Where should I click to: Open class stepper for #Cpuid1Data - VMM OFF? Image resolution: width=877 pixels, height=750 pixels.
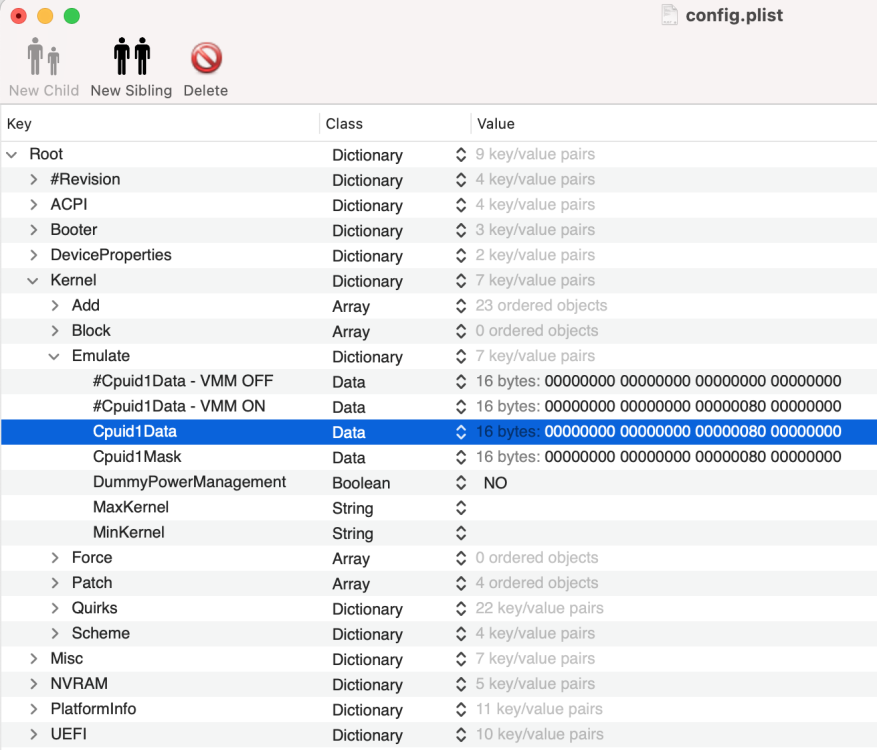(x=461, y=381)
